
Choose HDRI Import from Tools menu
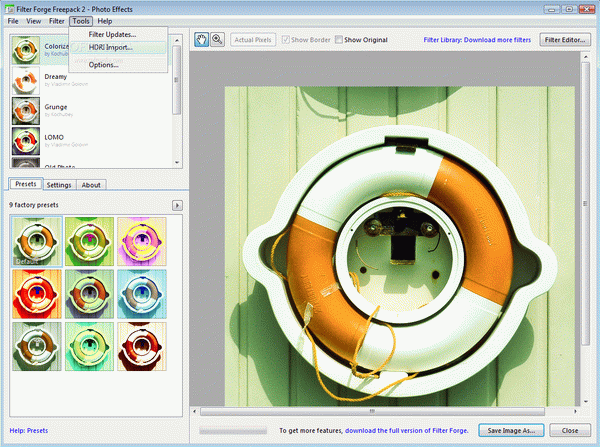[118, 47]
